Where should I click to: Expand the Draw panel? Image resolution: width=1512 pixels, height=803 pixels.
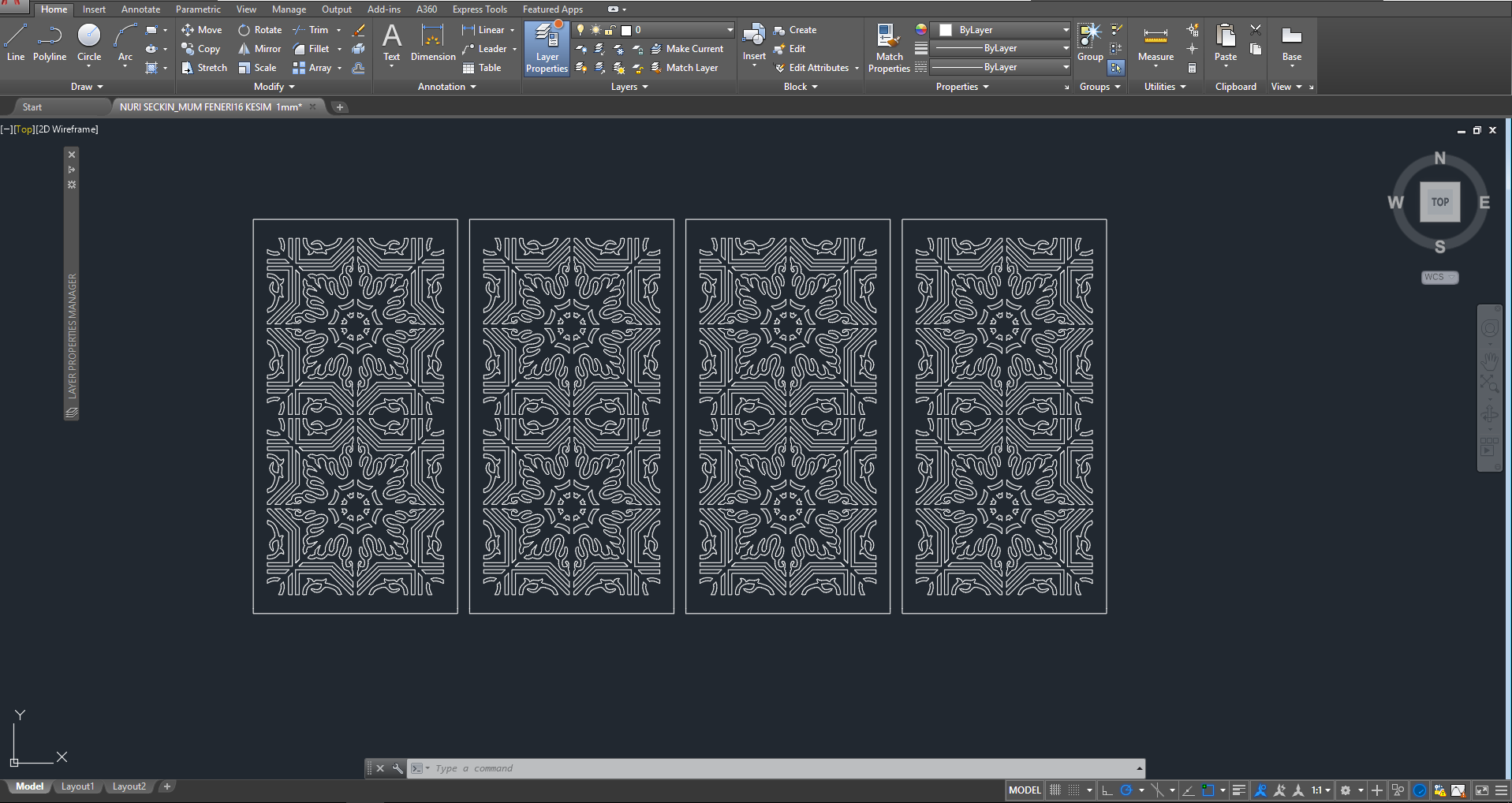tap(87, 87)
